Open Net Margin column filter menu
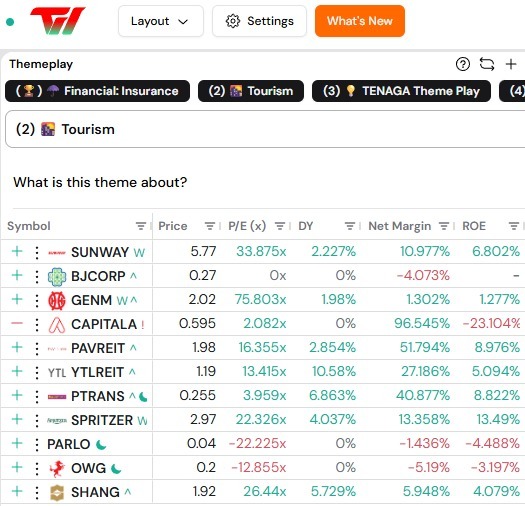 click(x=444, y=226)
